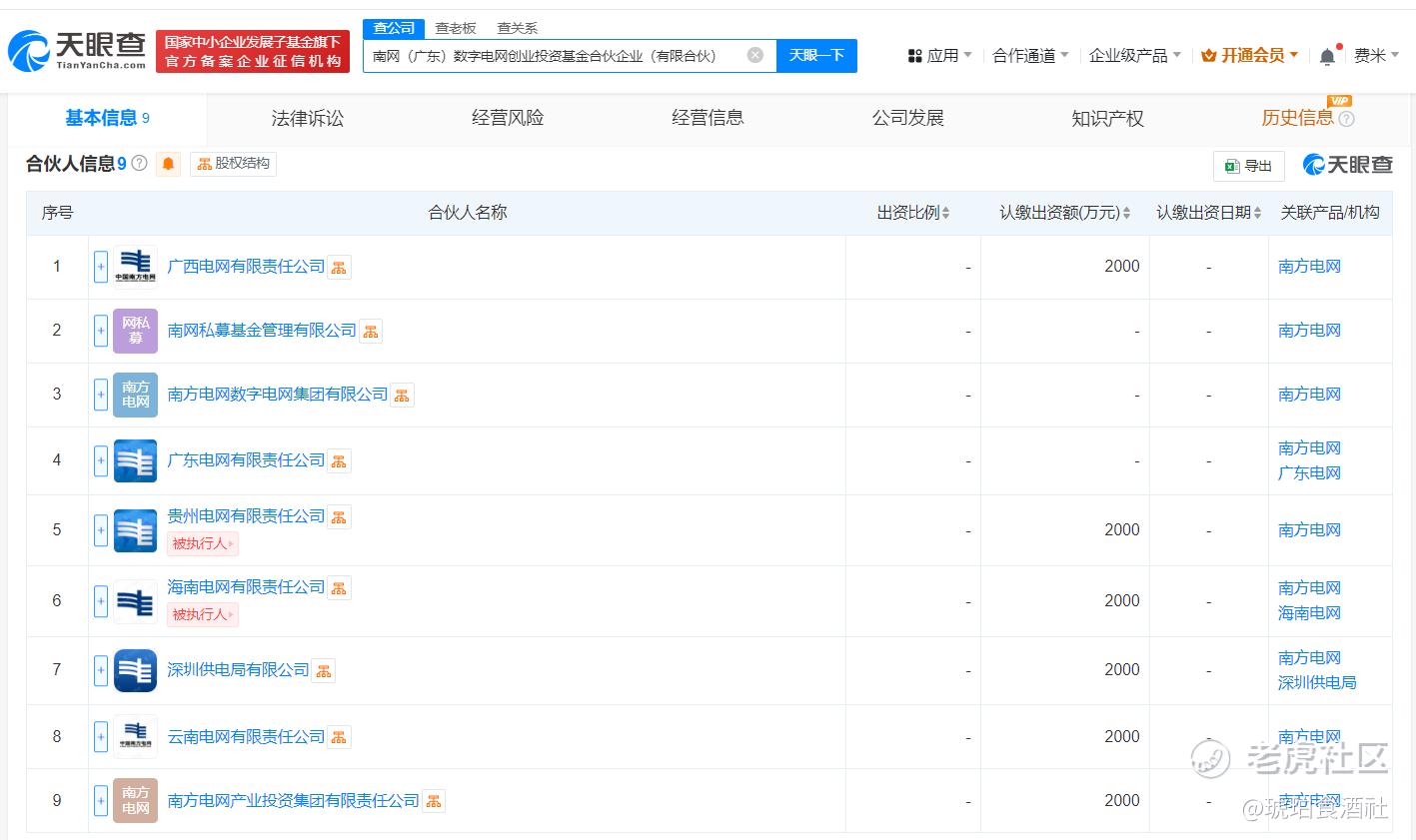Sort table by 认缴出资额 column arrows

[x=1127, y=212]
